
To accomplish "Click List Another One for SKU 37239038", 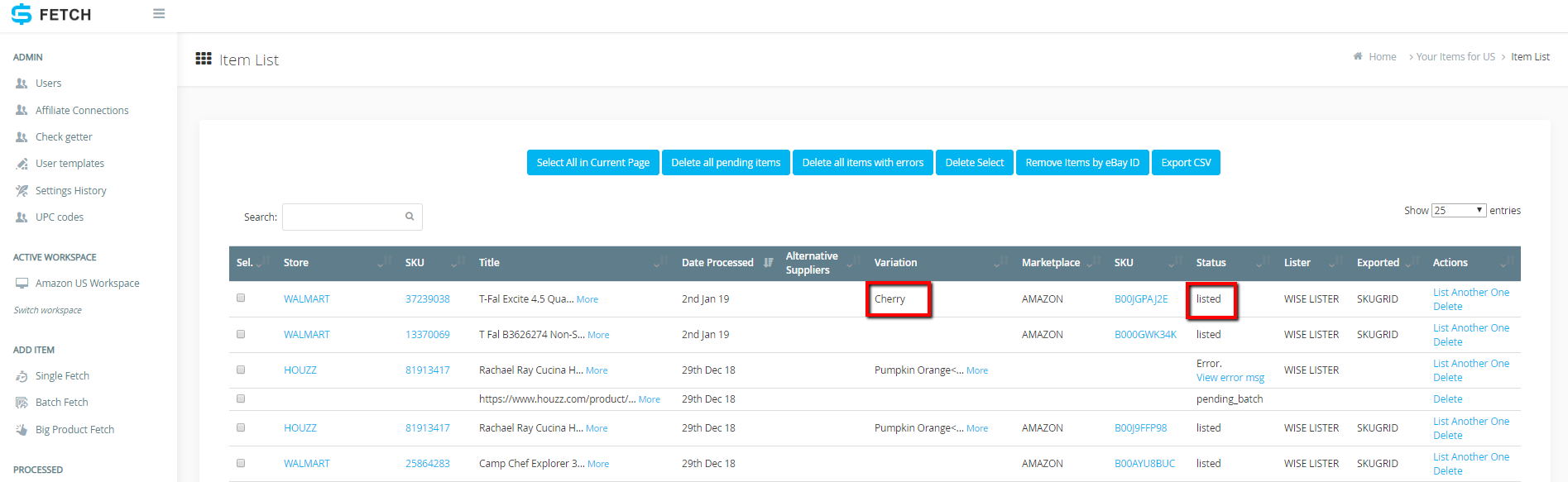I will click(x=1471, y=293).
